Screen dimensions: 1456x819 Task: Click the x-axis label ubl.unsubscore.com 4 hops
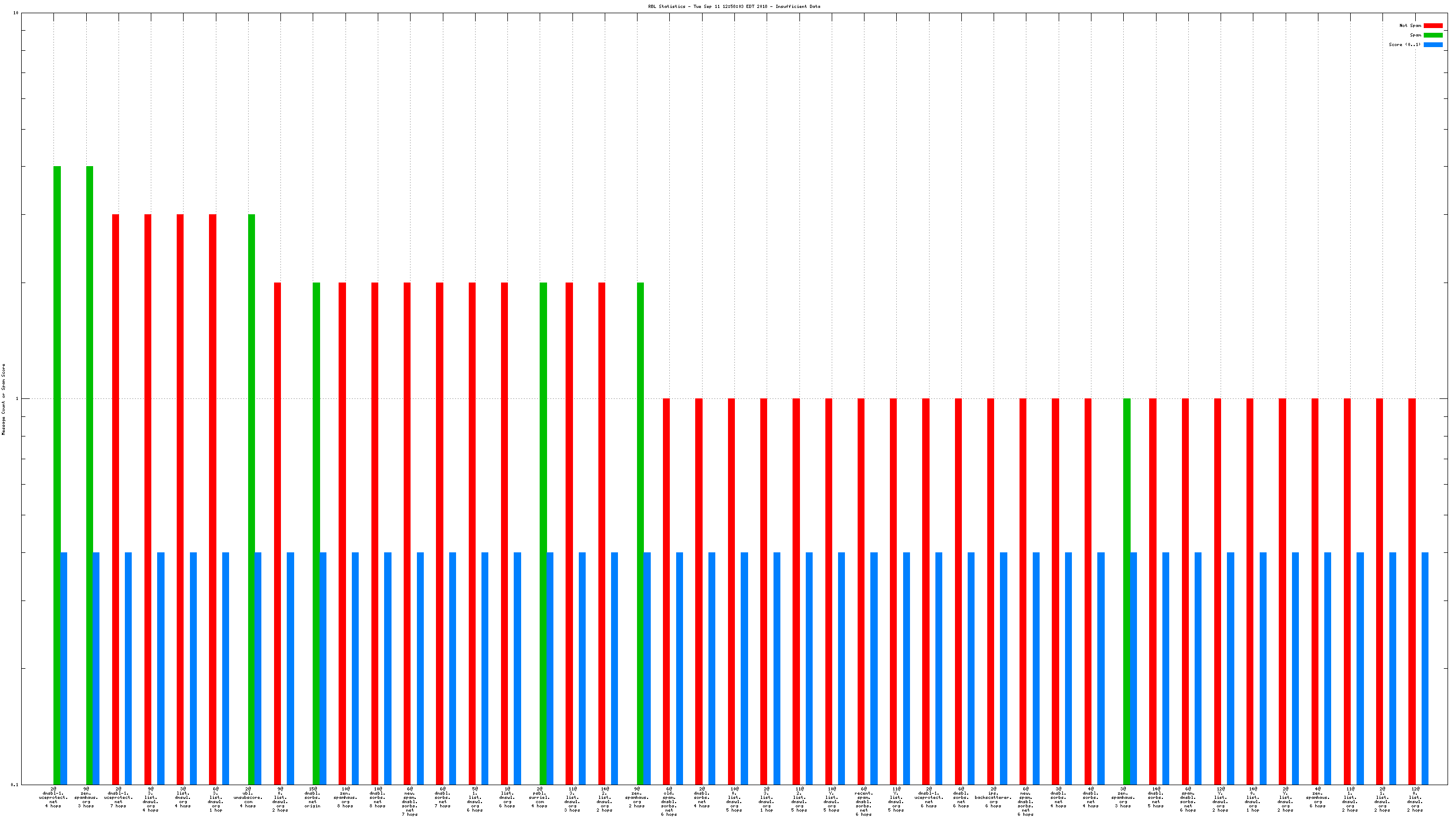tap(248, 797)
